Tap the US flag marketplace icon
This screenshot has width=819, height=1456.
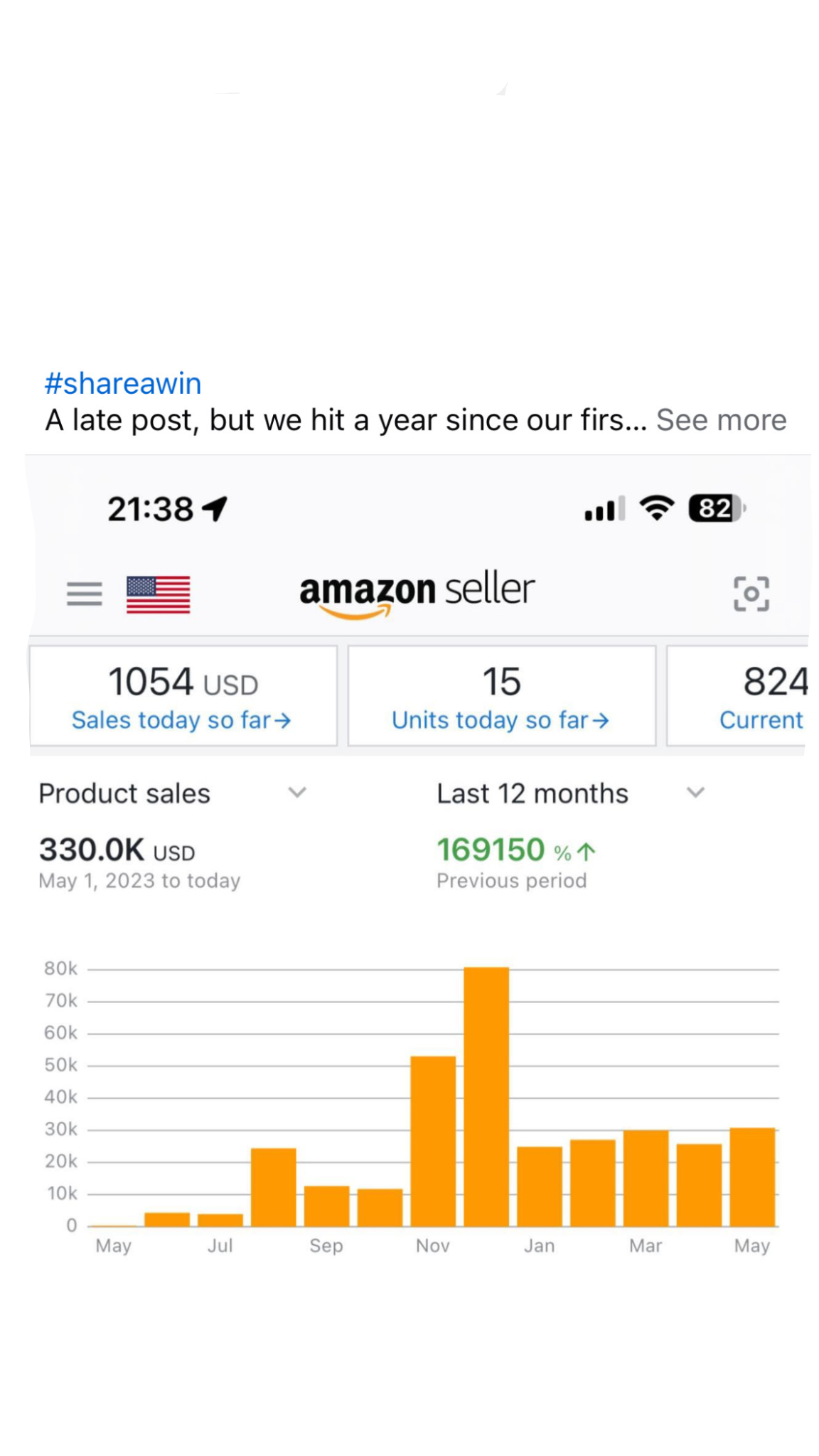(x=158, y=594)
